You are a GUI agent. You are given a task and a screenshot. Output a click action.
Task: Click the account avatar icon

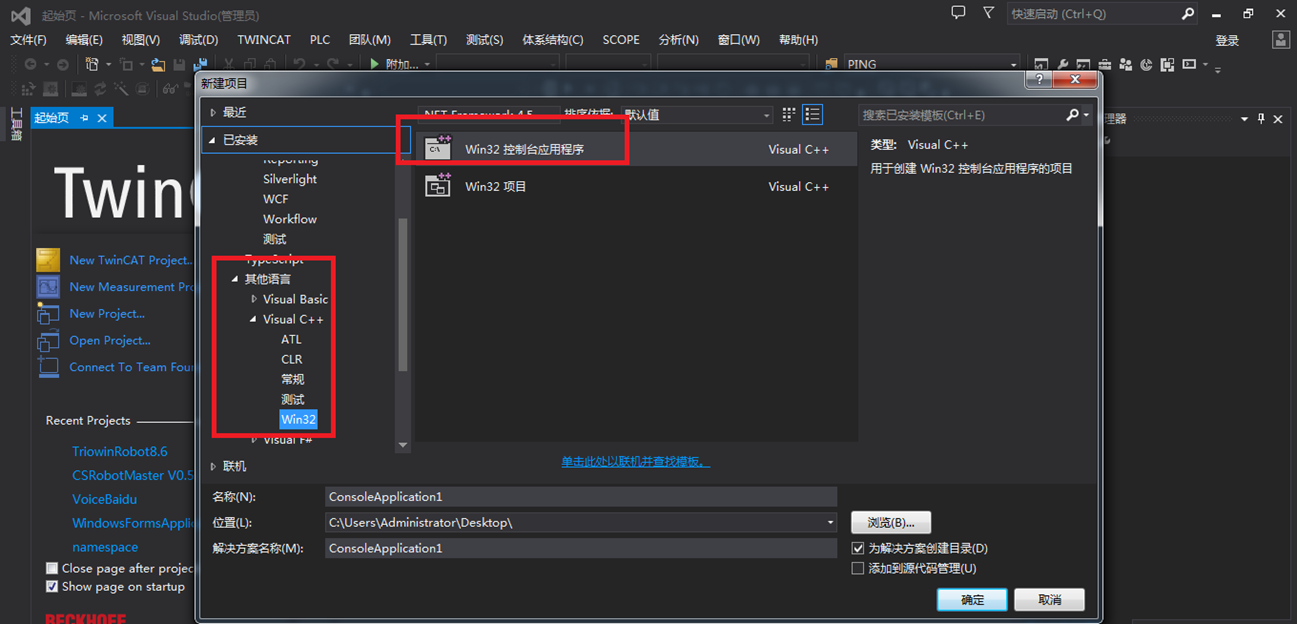click(1281, 39)
